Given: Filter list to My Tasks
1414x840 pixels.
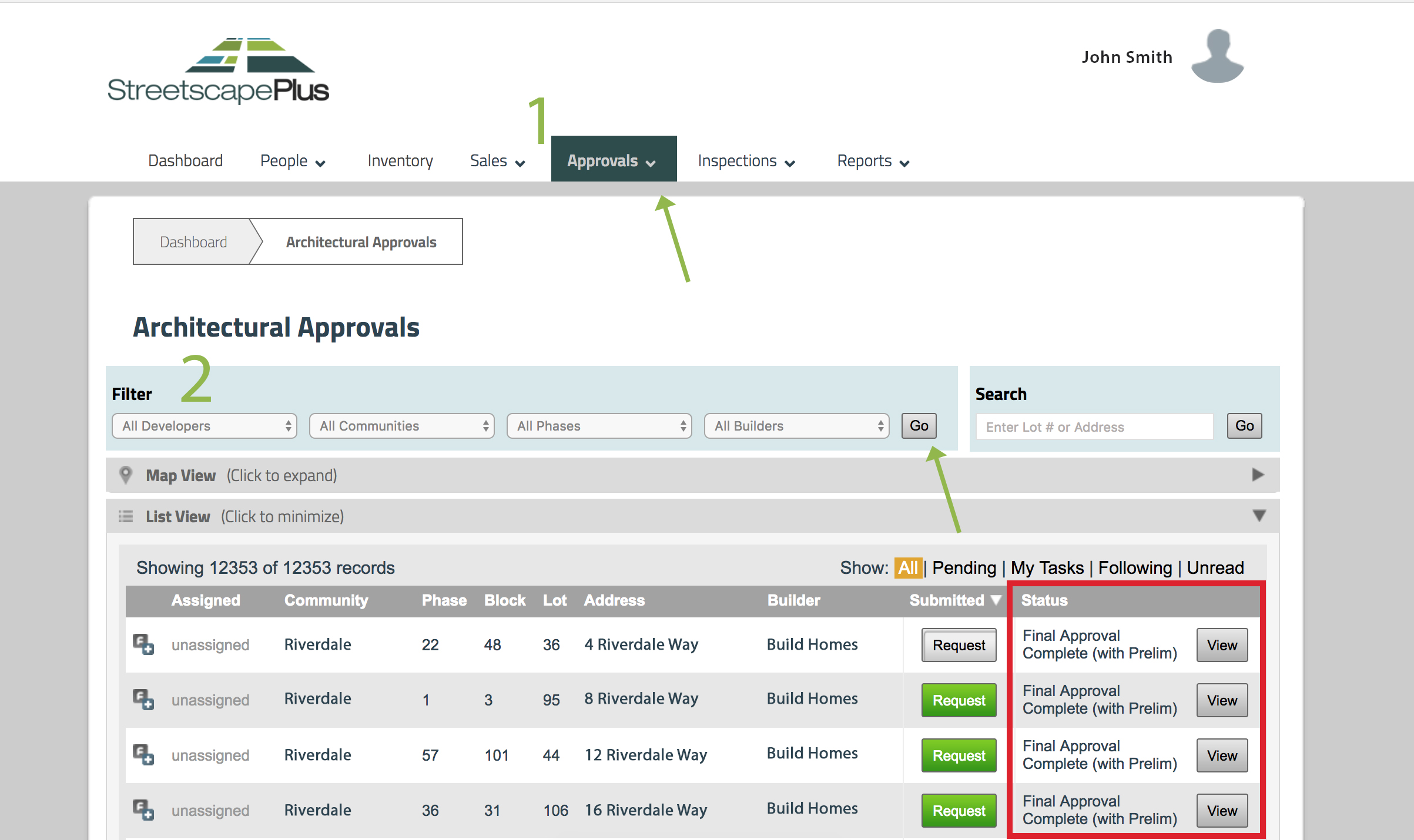Looking at the screenshot, I should (1047, 567).
